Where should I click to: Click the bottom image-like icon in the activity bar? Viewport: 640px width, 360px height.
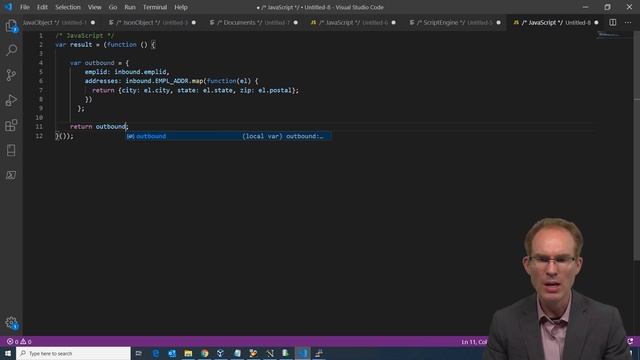coord(11,175)
